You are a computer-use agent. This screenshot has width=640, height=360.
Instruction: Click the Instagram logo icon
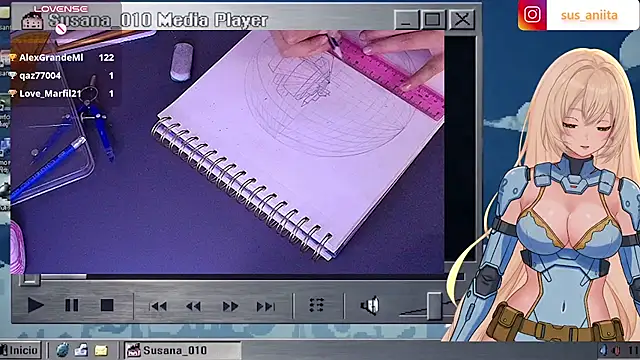tap(532, 15)
